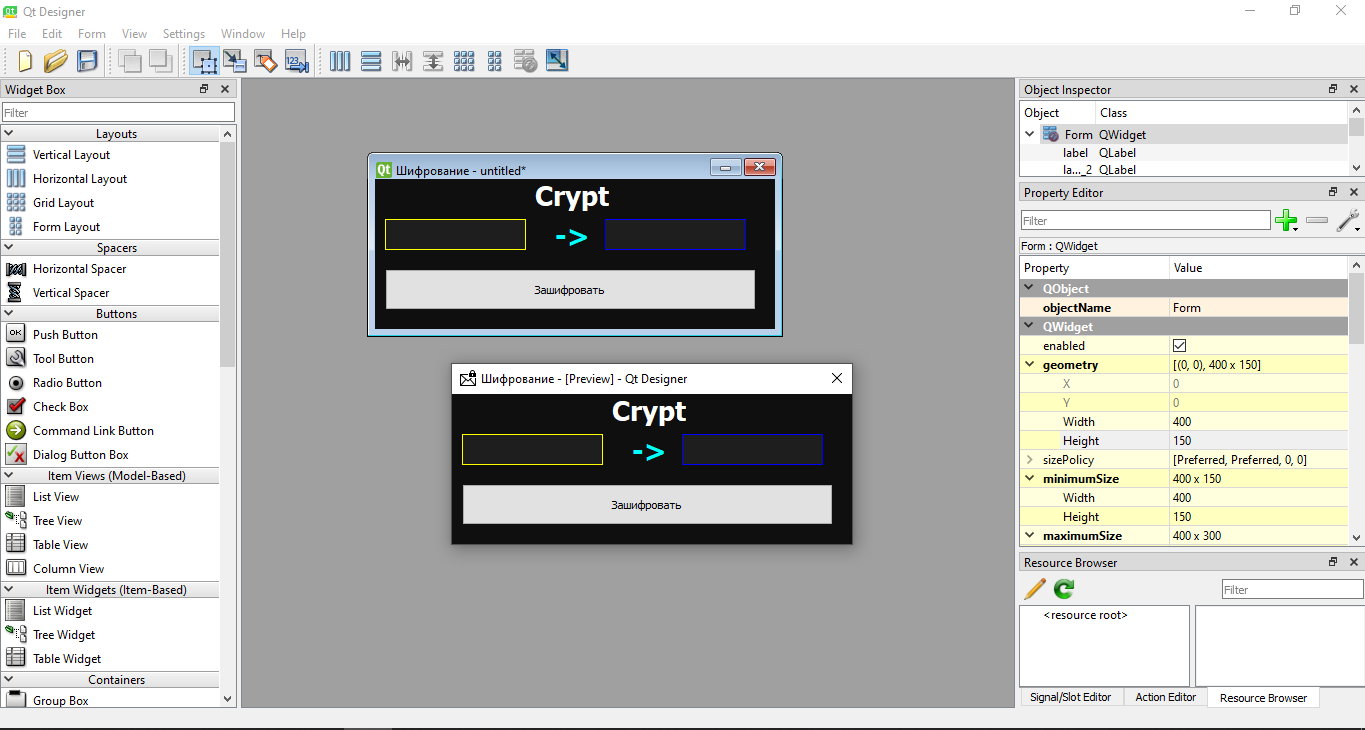
Task: Expand the sizePolicy property row
Action: [x=1029, y=460]
